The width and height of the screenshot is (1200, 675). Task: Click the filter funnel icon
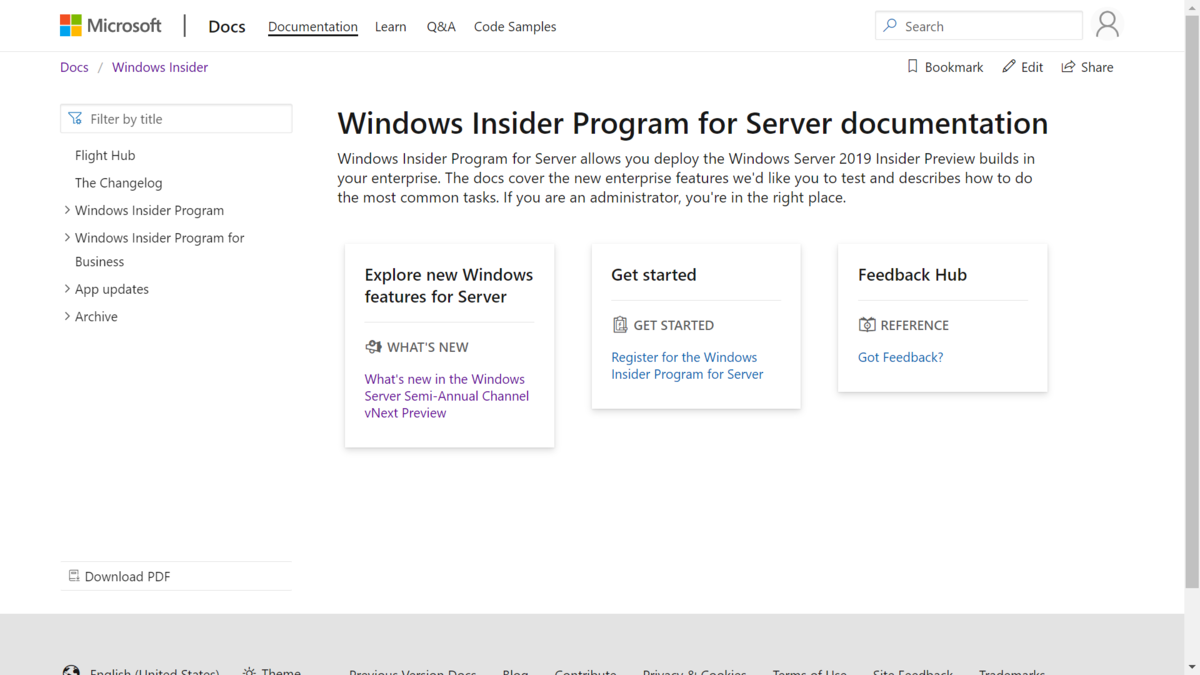pos(75,118)
